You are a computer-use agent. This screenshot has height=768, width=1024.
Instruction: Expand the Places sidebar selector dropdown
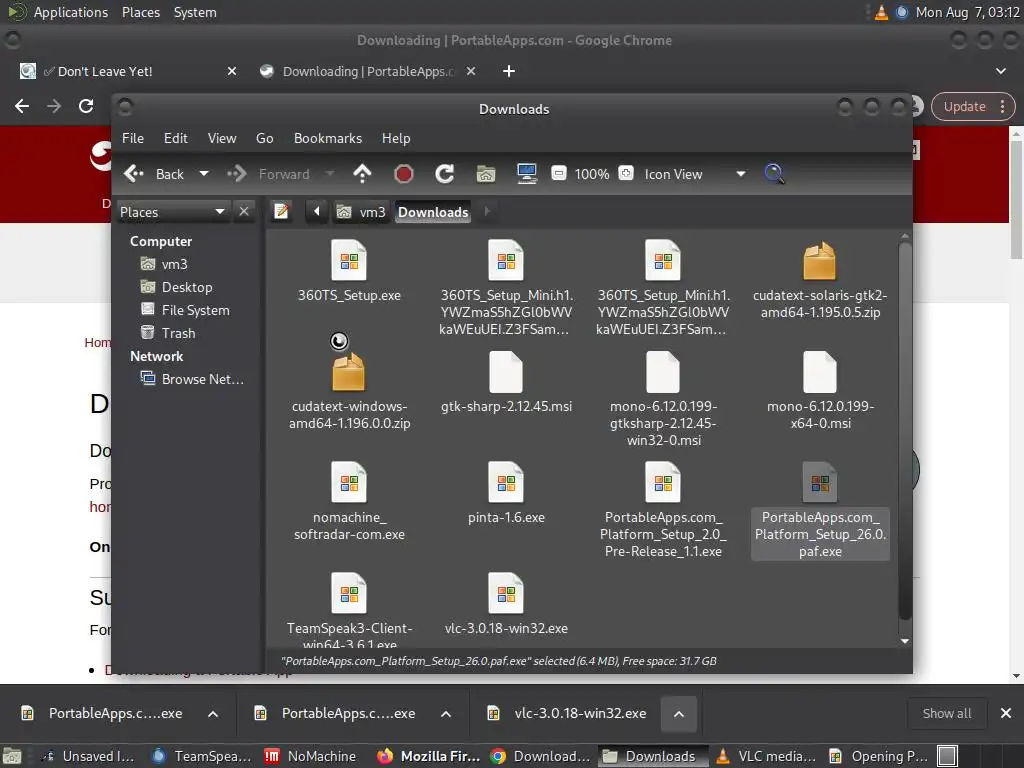(x=172, y=212)
